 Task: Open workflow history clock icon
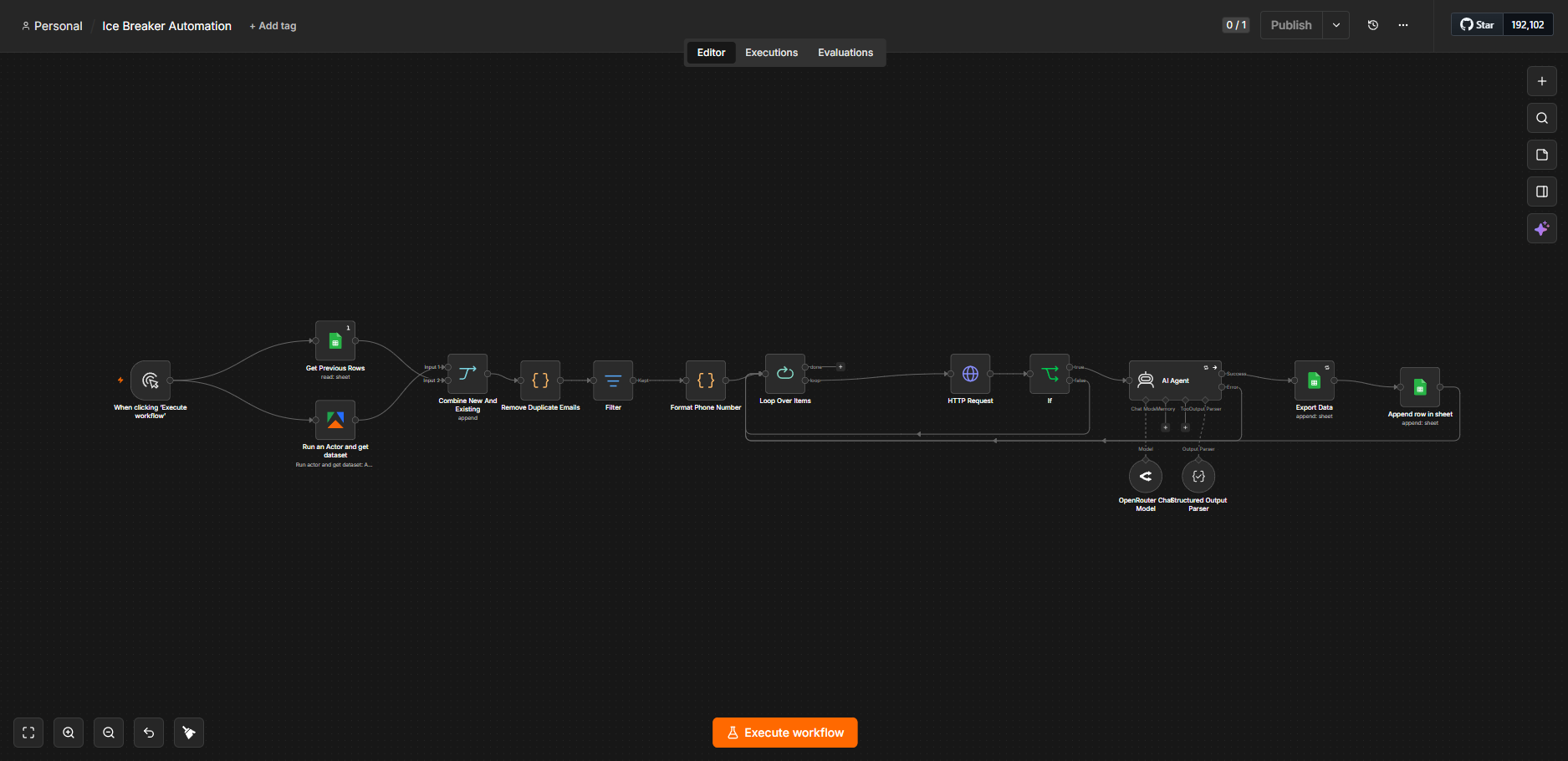[x=1373, y=25]
